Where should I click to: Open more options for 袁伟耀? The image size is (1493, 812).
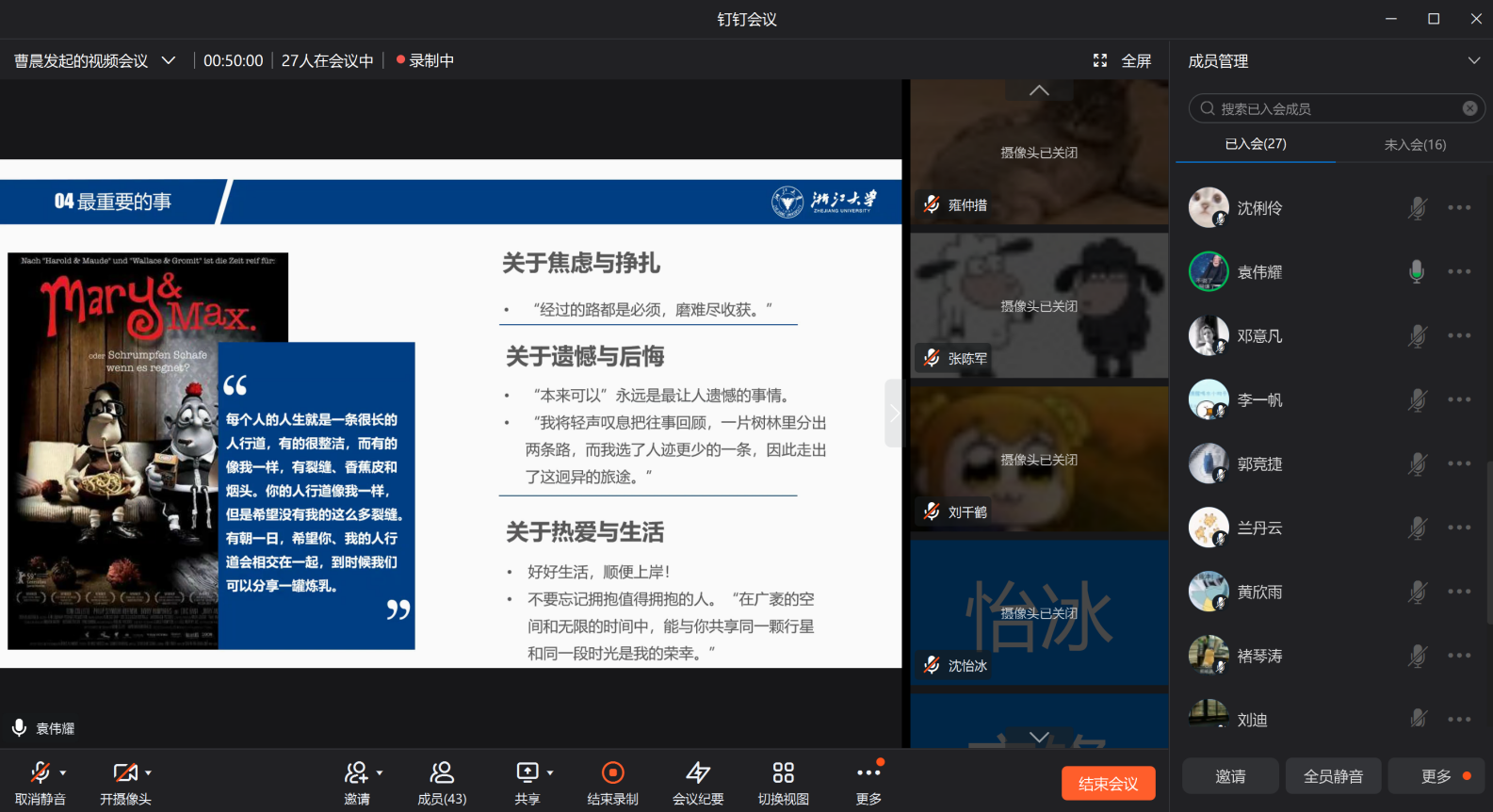(x=1459, y=271)
